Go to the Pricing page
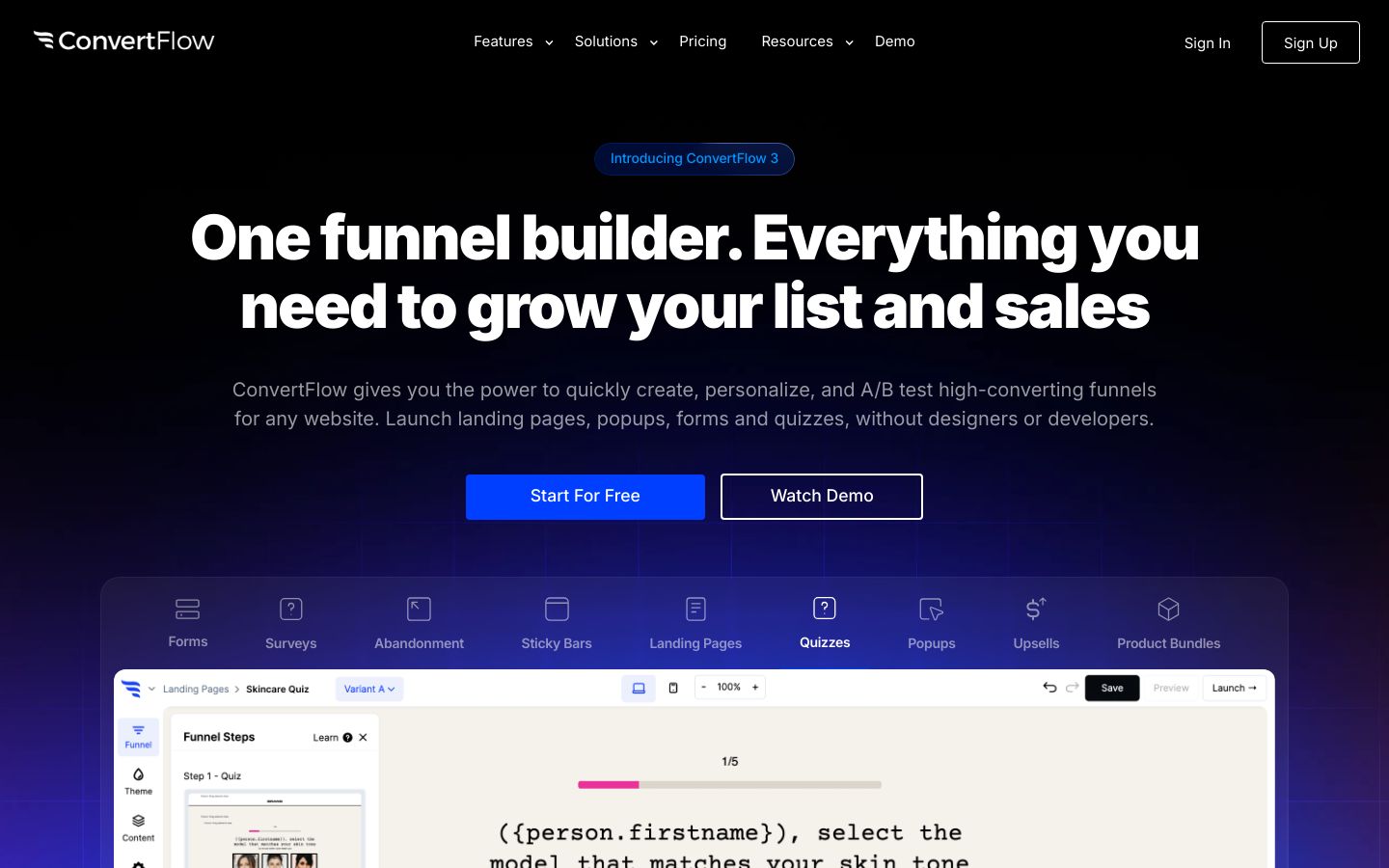The image size is (1389, 868). 702,41
